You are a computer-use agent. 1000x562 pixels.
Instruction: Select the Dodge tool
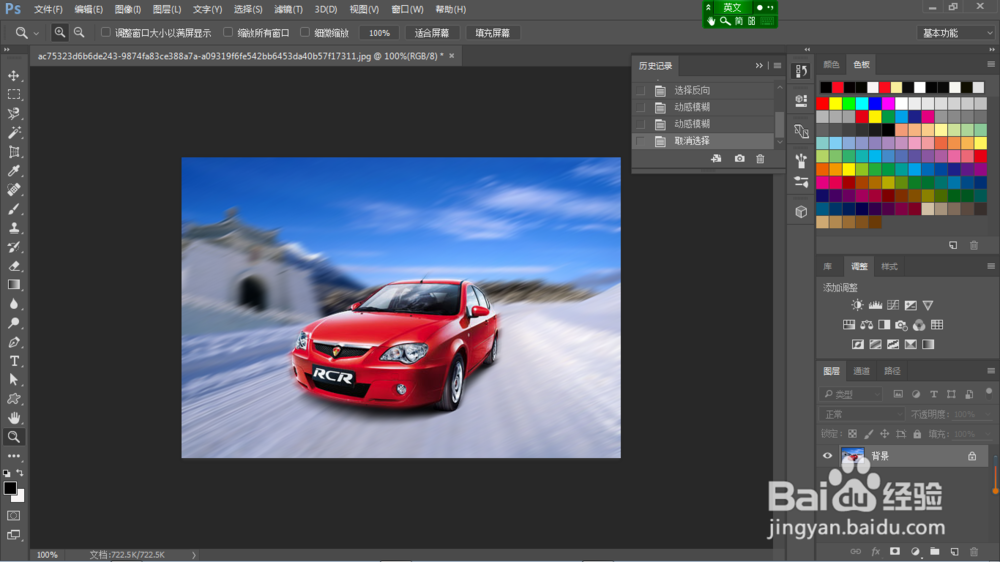(13, 323)
